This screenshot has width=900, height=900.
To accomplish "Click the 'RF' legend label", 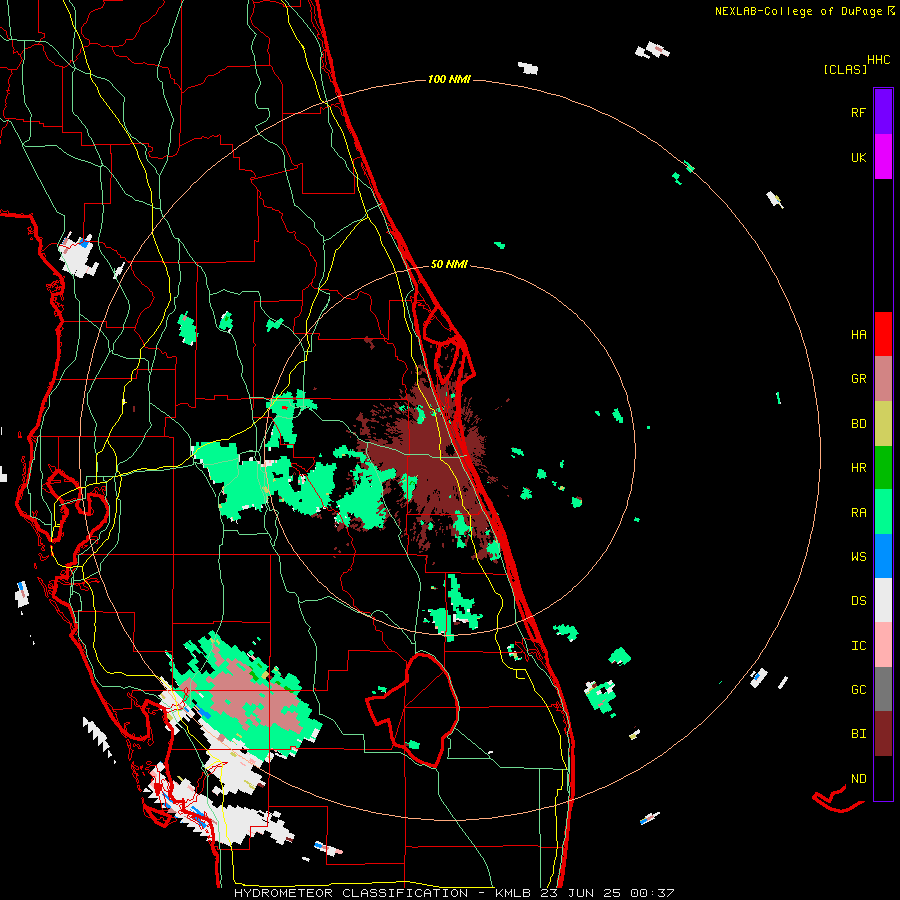I will pyautogui.click(x=858, y=113).
